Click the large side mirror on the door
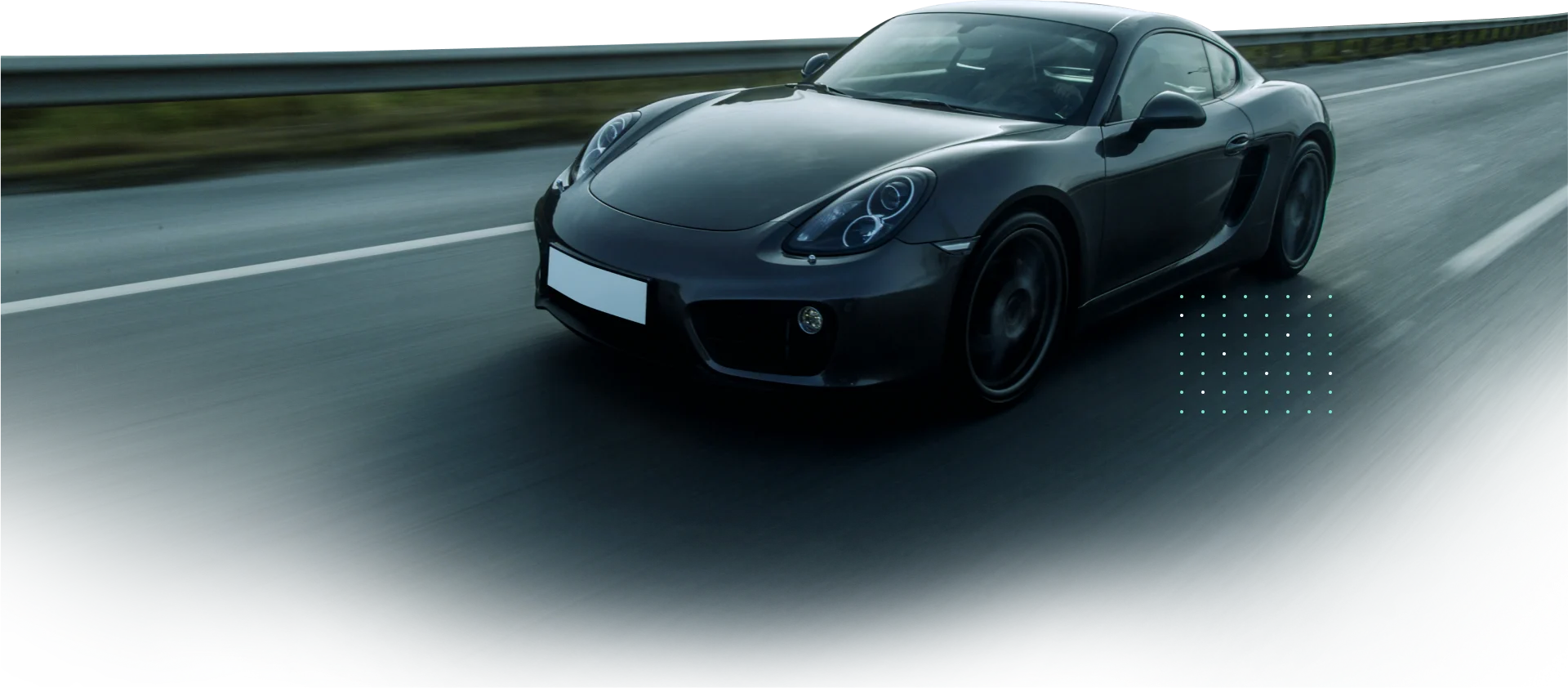 click(1169, 113)
